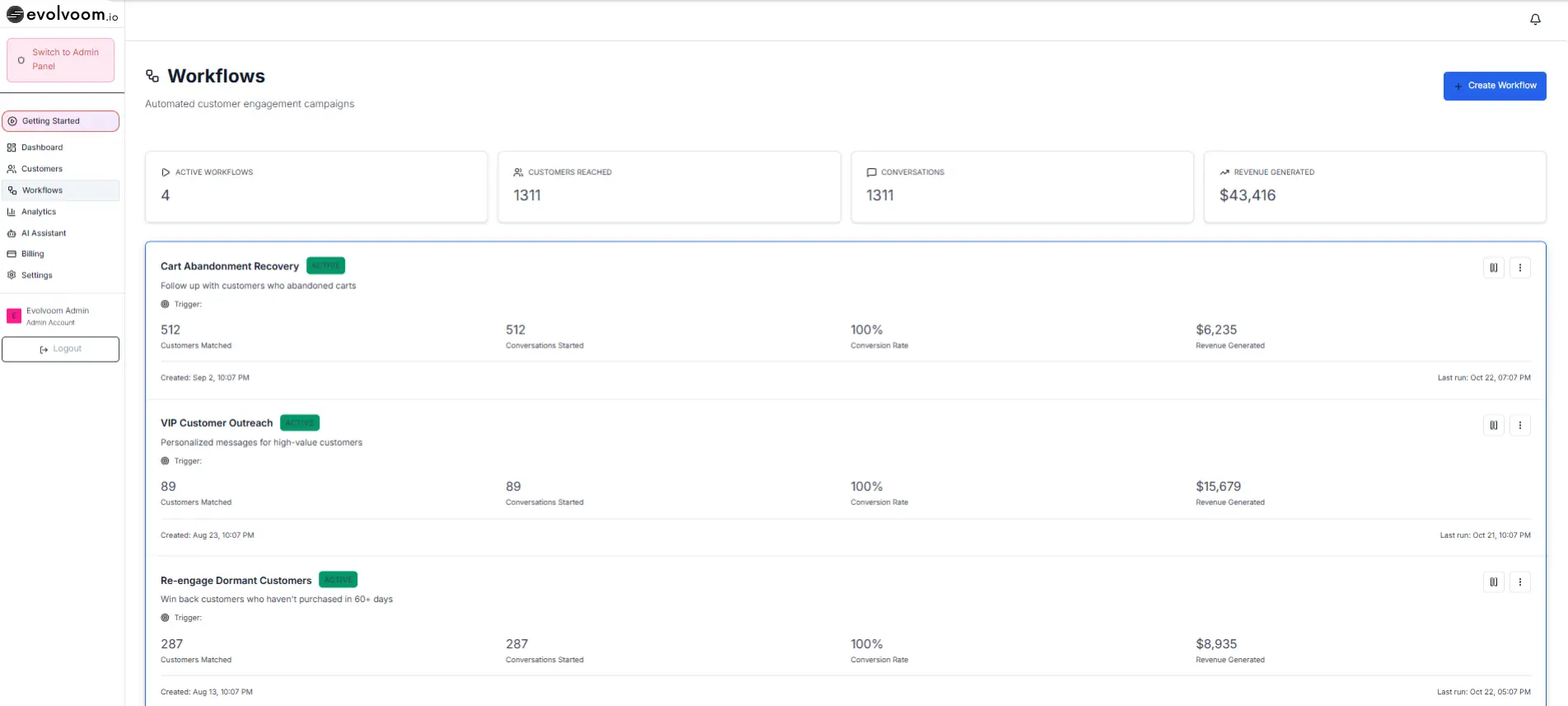Viewport: 1568px width, 706px height.
Task: Click the Revenue Generated trend icon
Action: 1225,172
